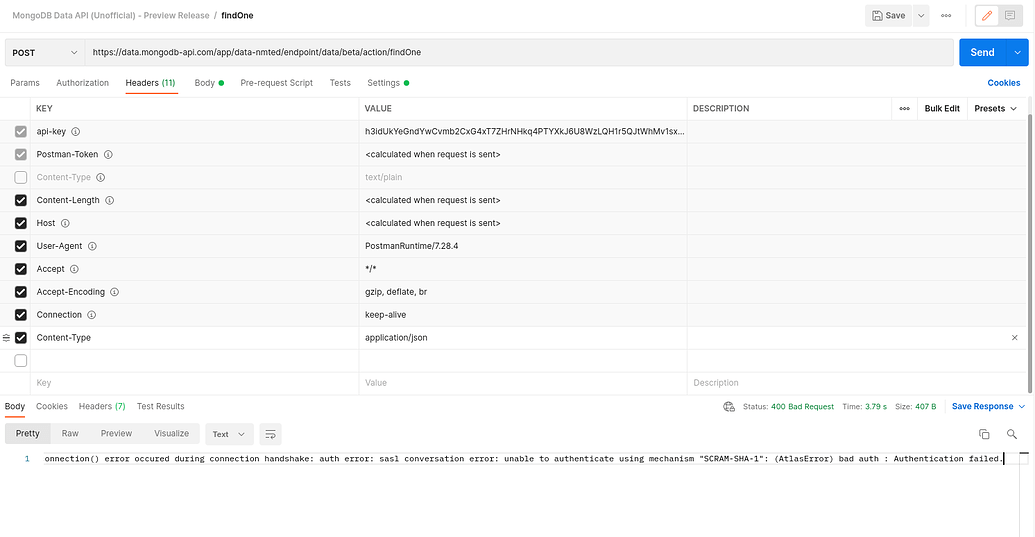The image size is (1035, 537).
Task: Uncheck the Accept-Encoding header checkbox
Action: click(21, 292)
